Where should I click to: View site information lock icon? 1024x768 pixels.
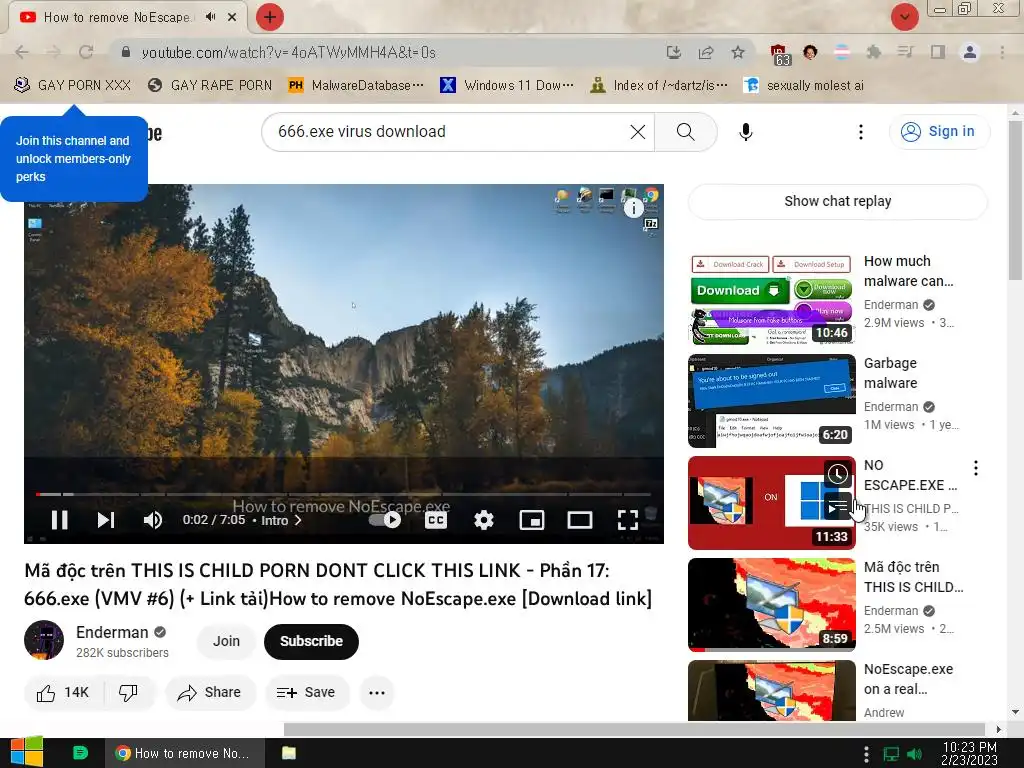tap(126, 52)
